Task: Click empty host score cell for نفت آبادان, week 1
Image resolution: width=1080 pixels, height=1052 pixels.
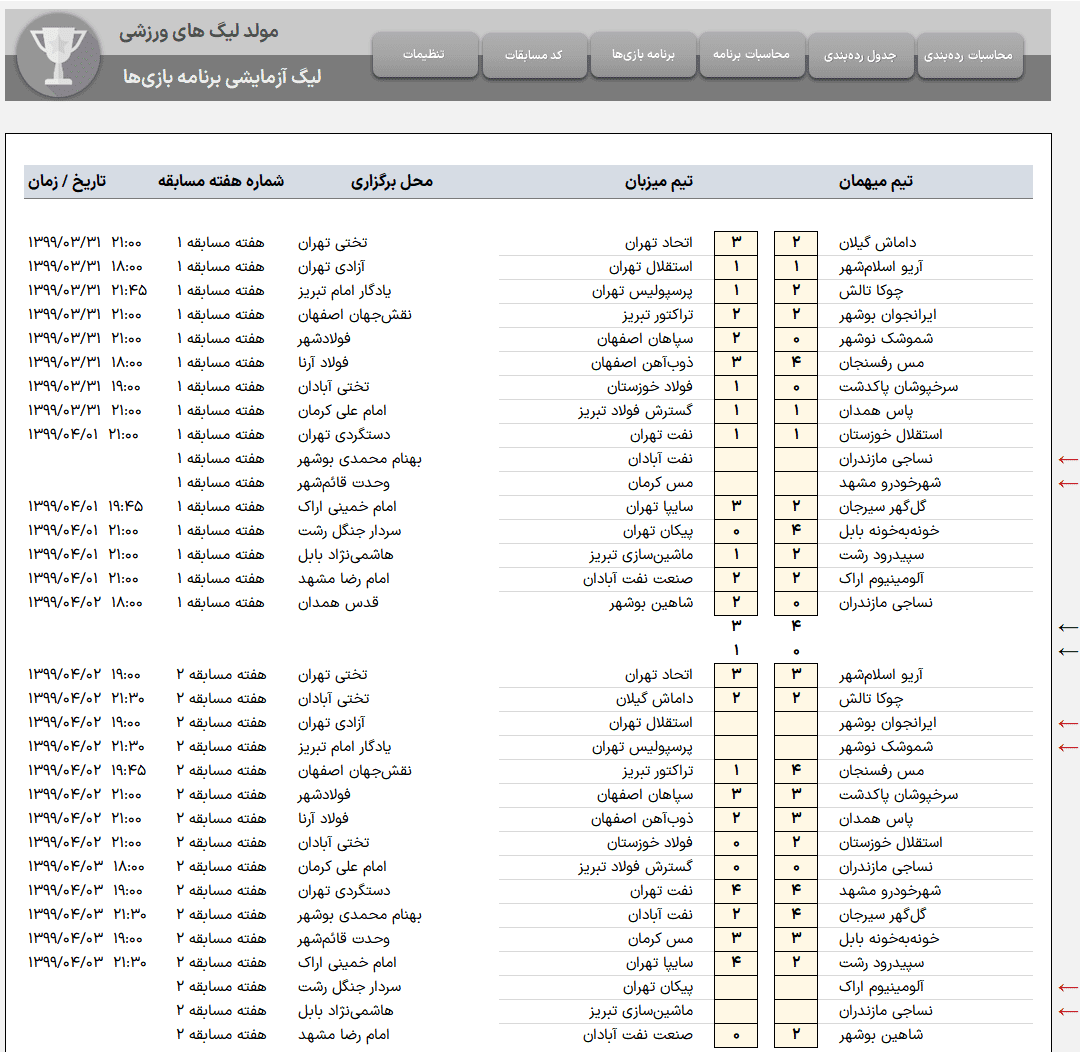Action: [x=736, y=459]
